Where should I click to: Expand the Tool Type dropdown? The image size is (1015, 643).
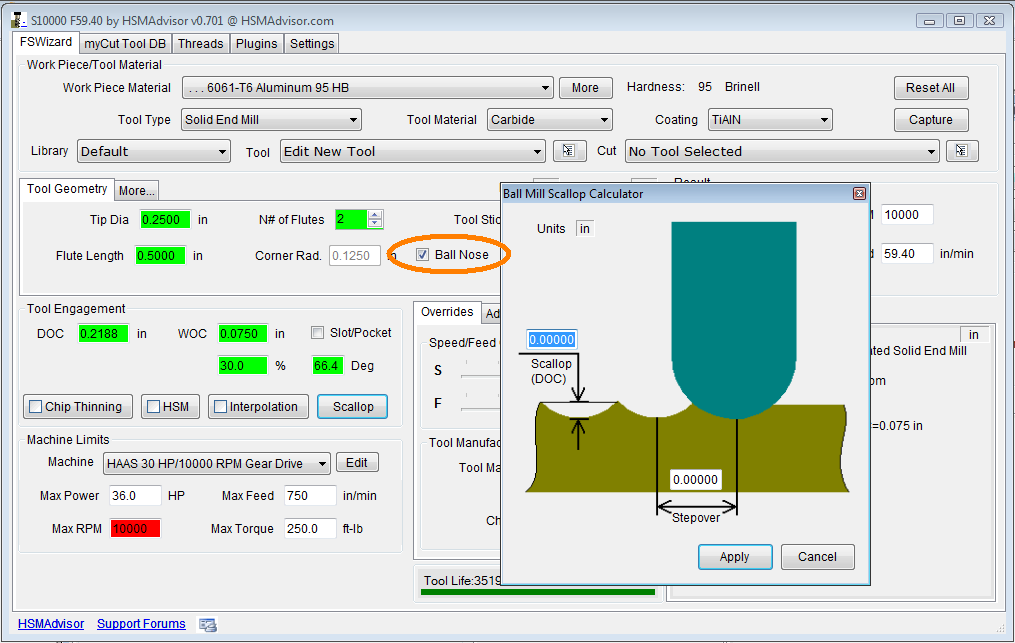tap(271, 120)
